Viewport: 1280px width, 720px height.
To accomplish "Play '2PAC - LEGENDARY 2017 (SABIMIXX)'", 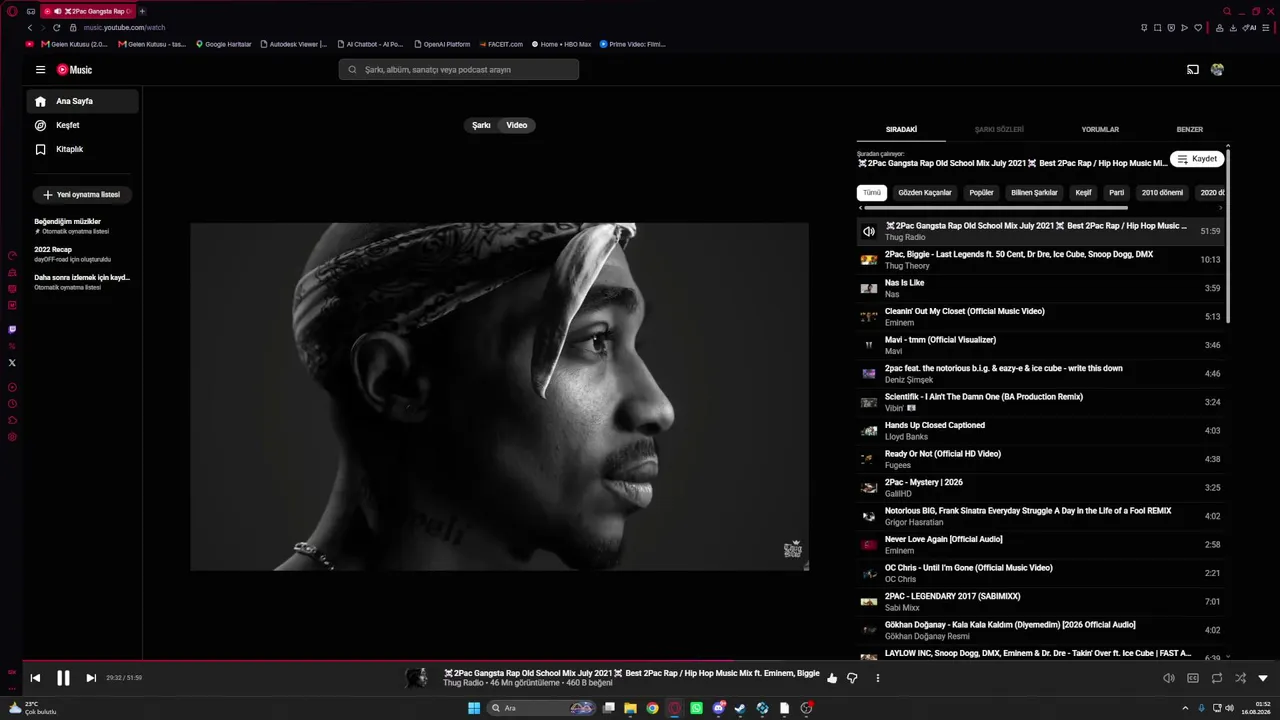I will coord(1040,602).
